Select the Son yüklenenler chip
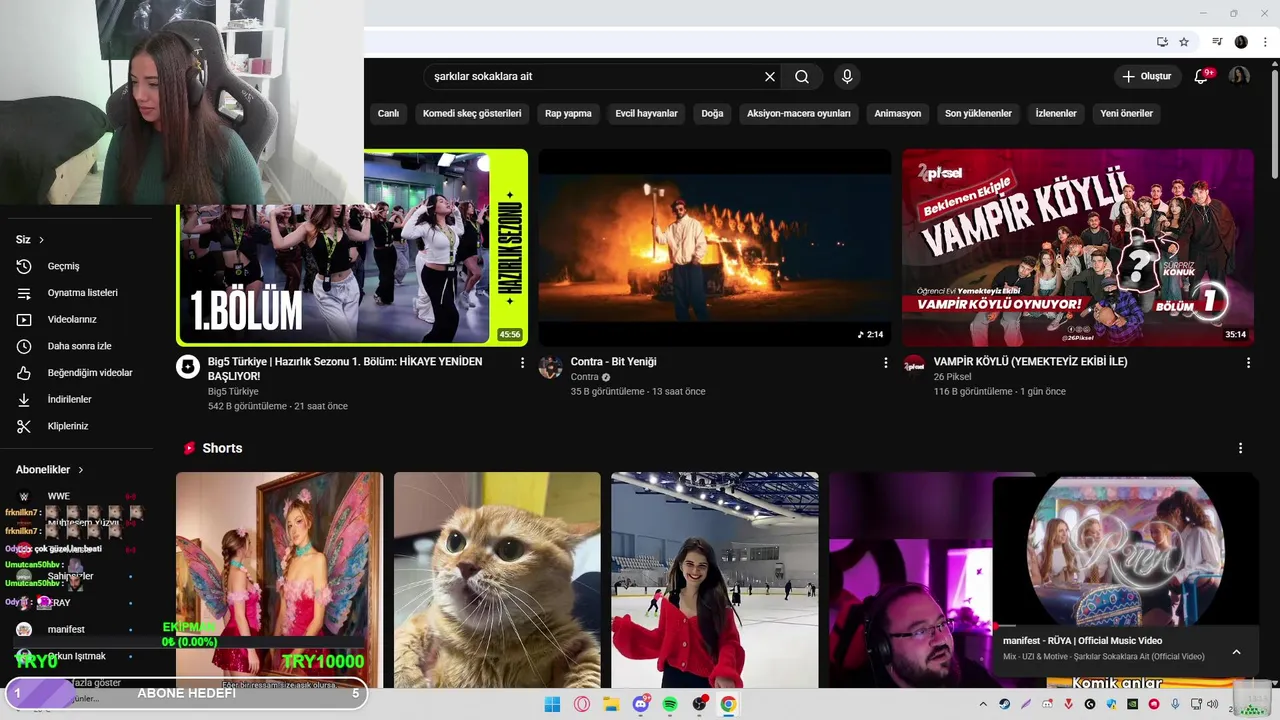This screenshot has height=720, width=1280. pos(978,114)
